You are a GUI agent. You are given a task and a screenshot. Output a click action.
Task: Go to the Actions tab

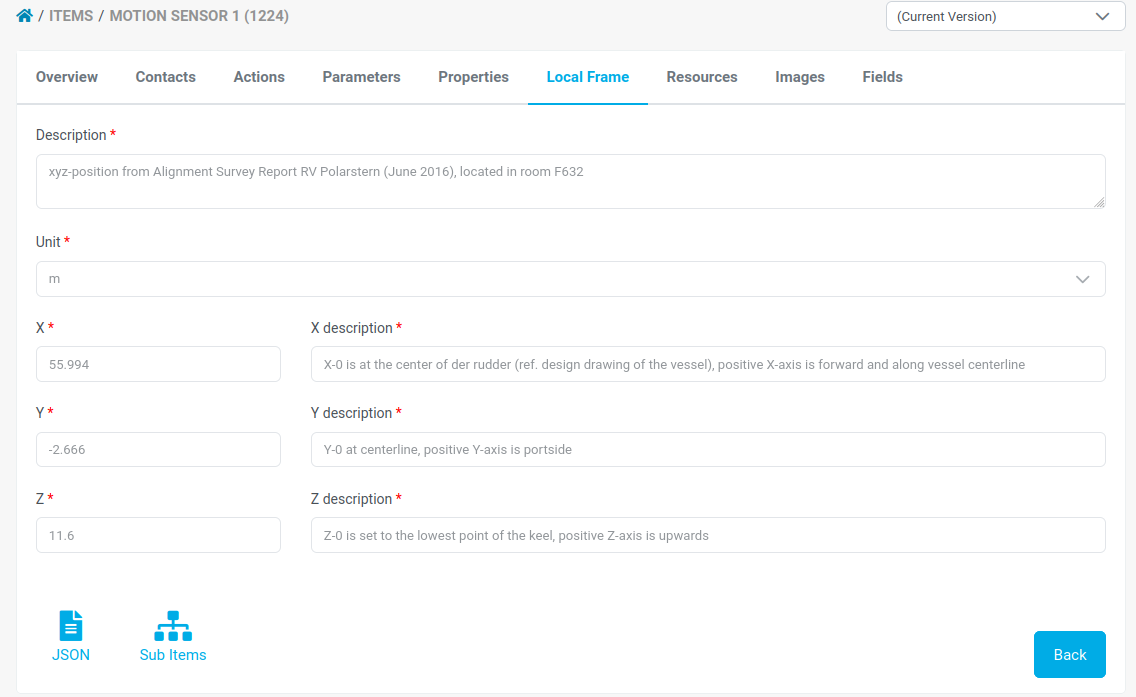click(x=259, y=77)
